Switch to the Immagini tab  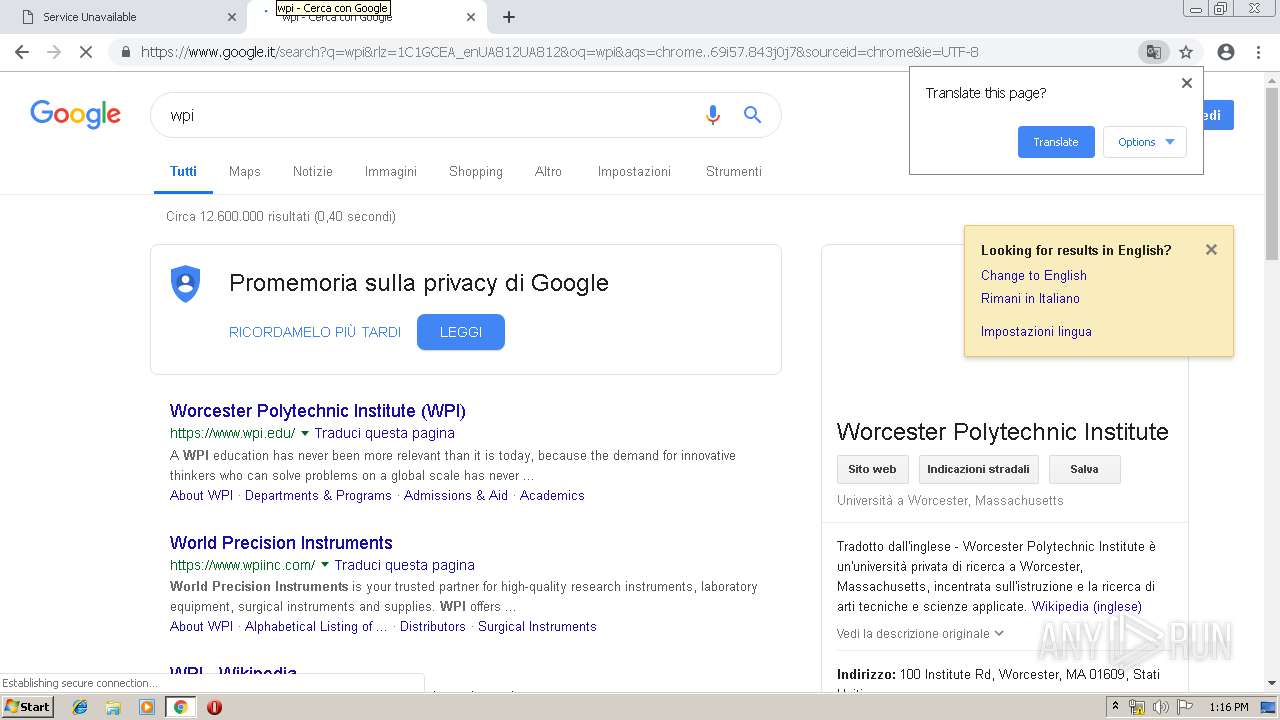[x=390, y=171]
